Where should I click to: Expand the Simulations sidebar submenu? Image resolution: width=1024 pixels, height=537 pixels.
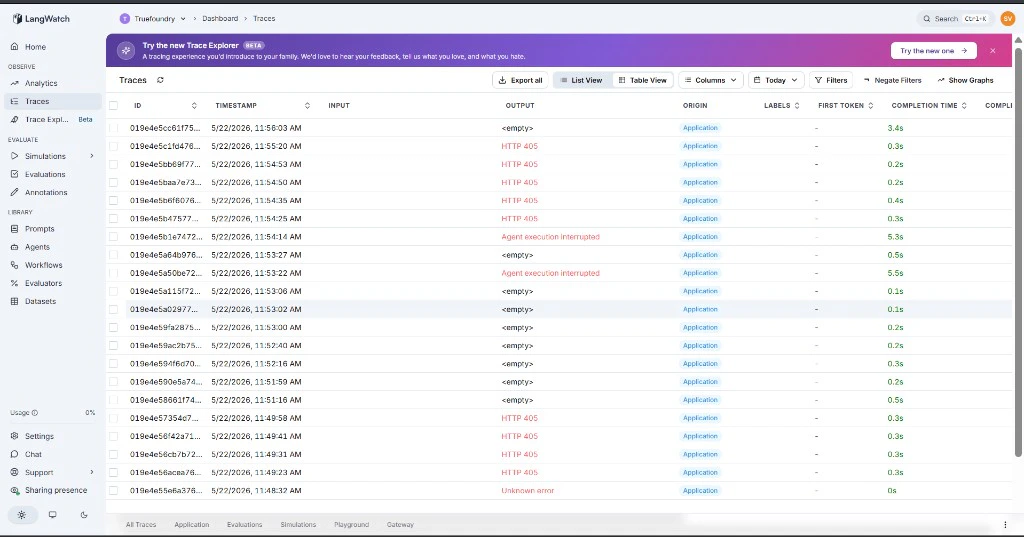[91, 156]
